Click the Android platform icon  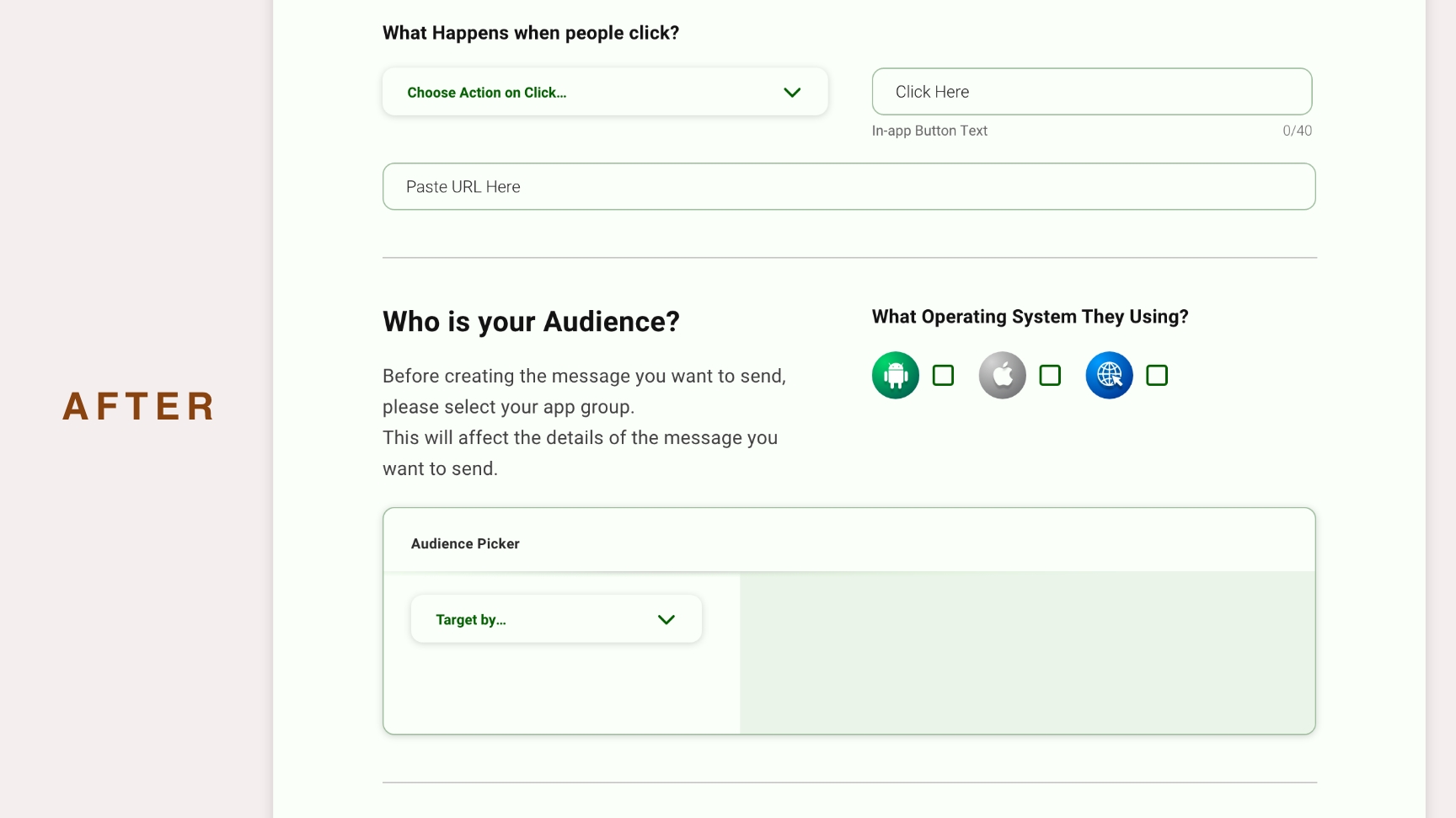(x=895, y=375)
